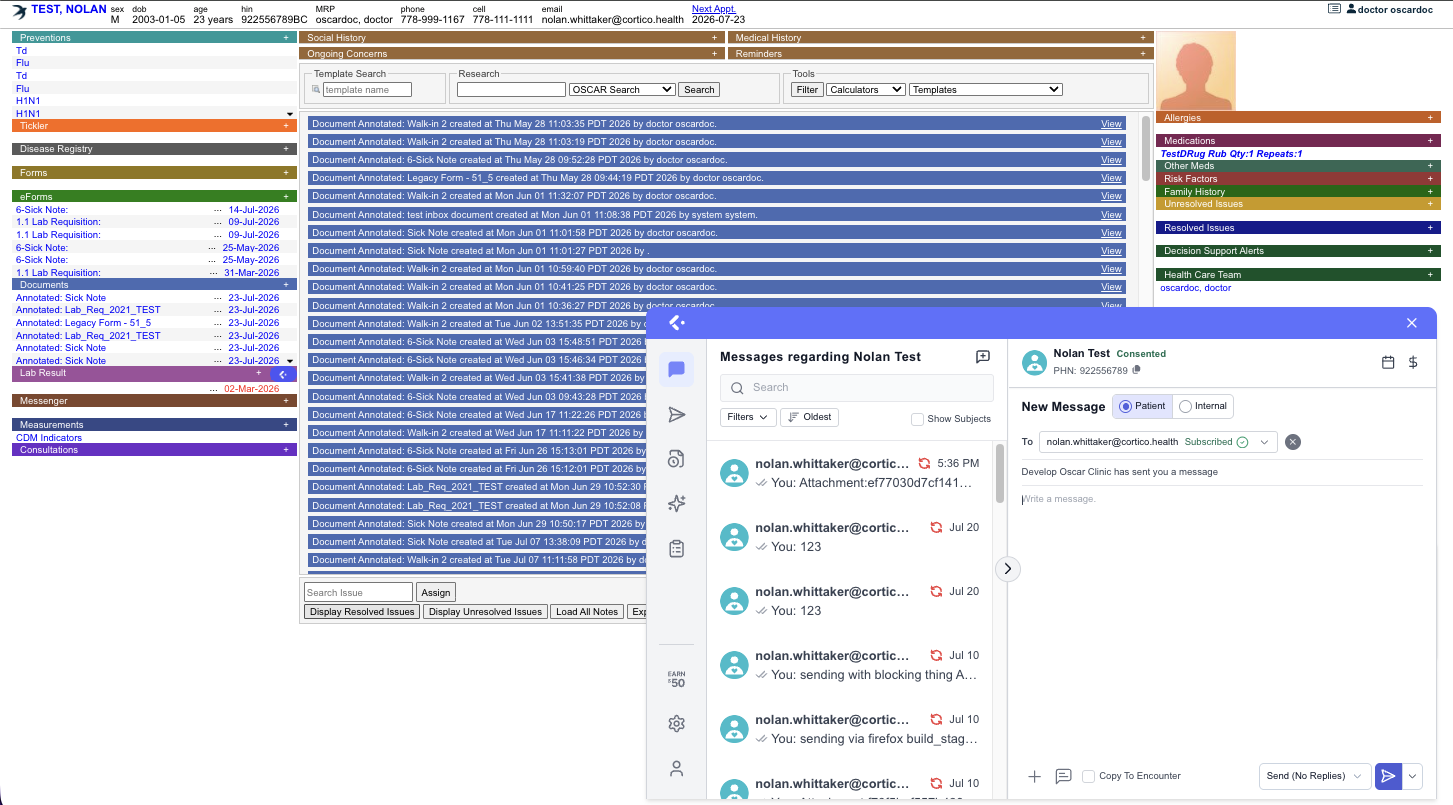Add a Medications entry with plus
The height and width of the screenshot is (805, 1453).
[1430, 141]
